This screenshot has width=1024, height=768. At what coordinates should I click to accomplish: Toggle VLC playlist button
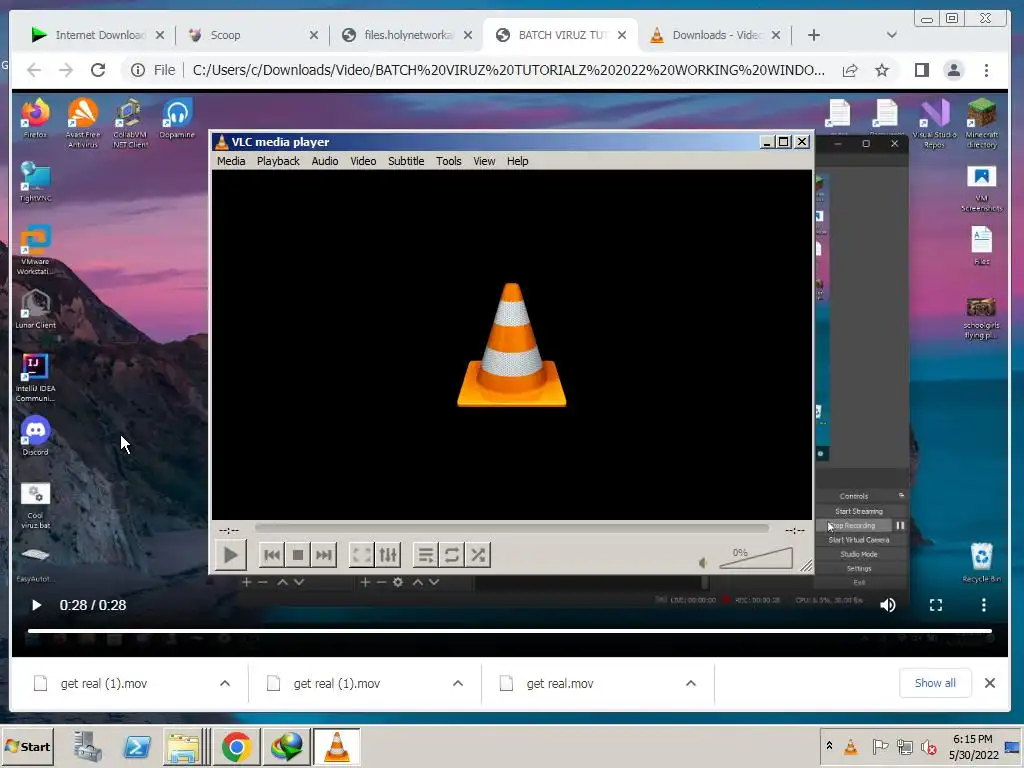pos(426,555)
